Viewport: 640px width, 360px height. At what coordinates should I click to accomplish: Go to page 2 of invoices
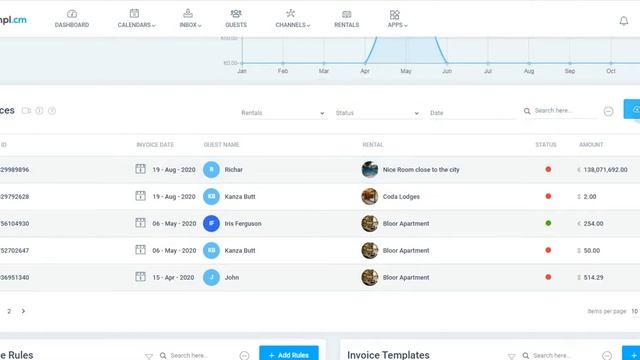point(9,311)
